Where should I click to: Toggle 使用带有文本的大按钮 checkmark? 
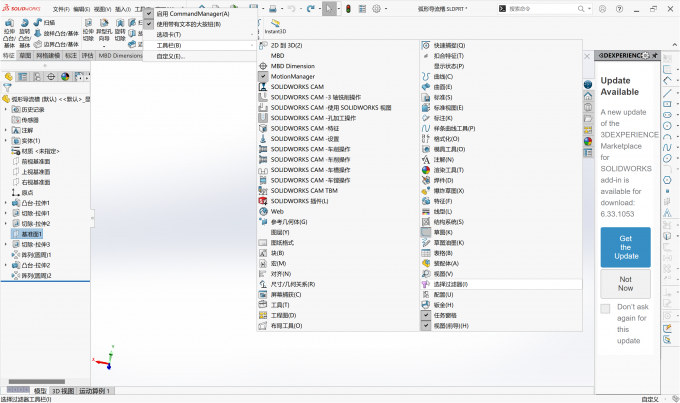point(149,24)
